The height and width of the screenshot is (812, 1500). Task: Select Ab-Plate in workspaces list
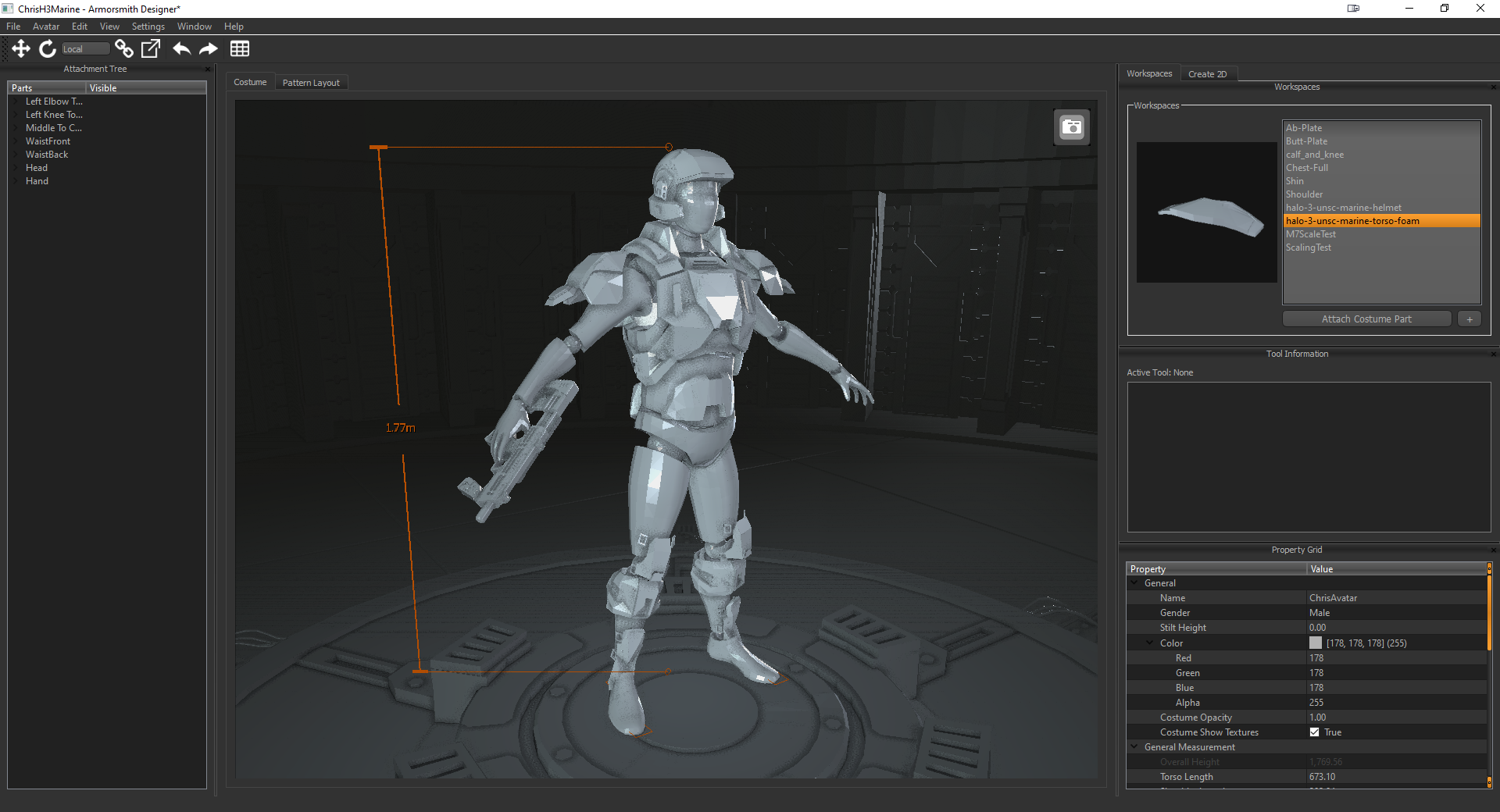tap(1382, 128)
